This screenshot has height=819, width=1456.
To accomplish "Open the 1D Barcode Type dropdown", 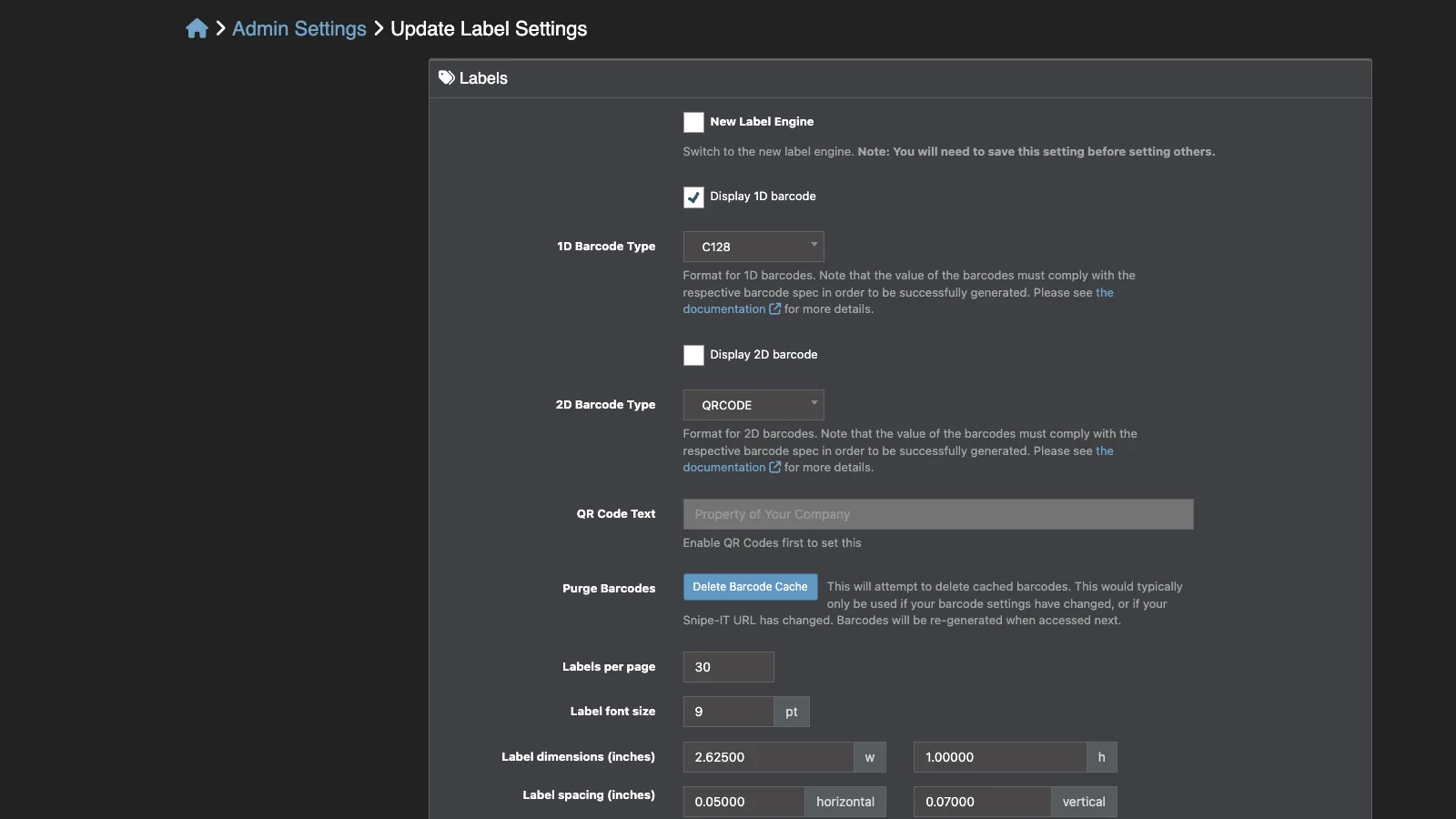I will tap(753, 247).
